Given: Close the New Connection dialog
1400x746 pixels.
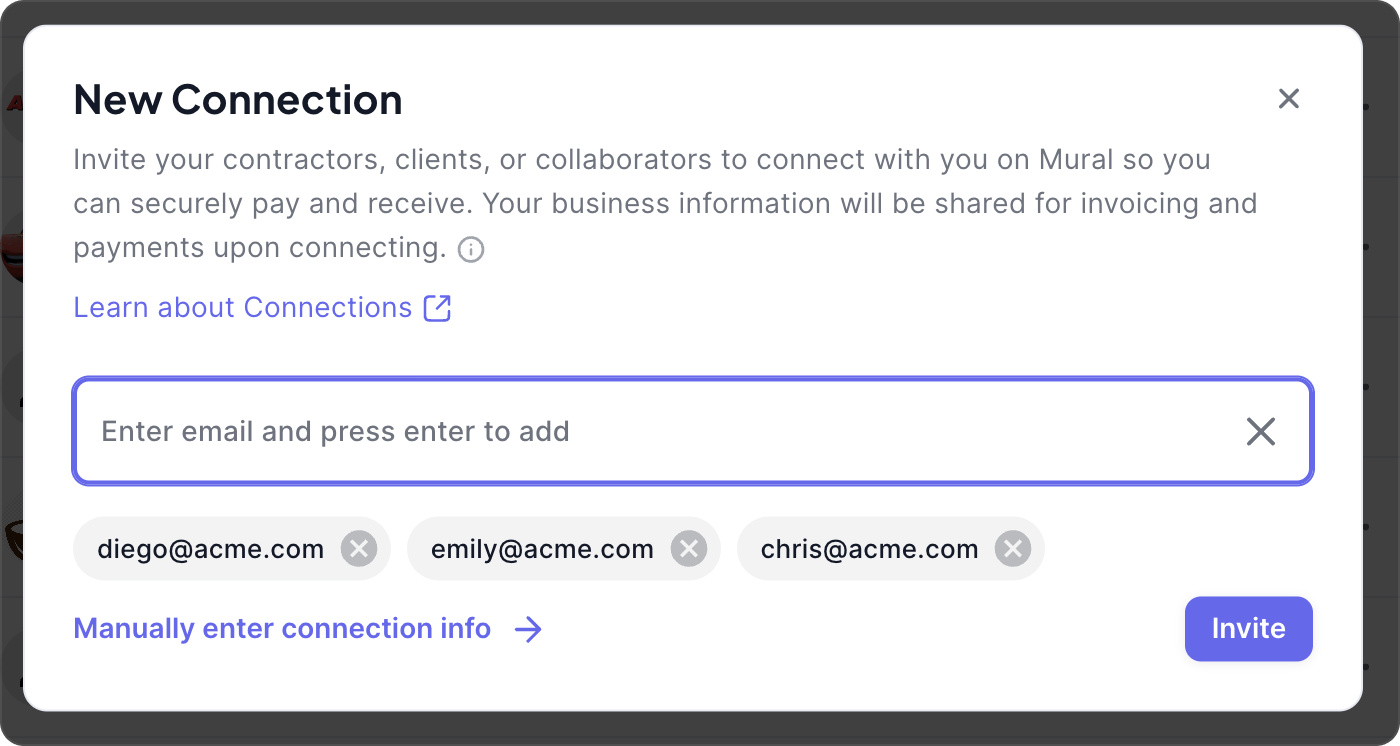Looking at the screenshot, I should [1288, 99].
